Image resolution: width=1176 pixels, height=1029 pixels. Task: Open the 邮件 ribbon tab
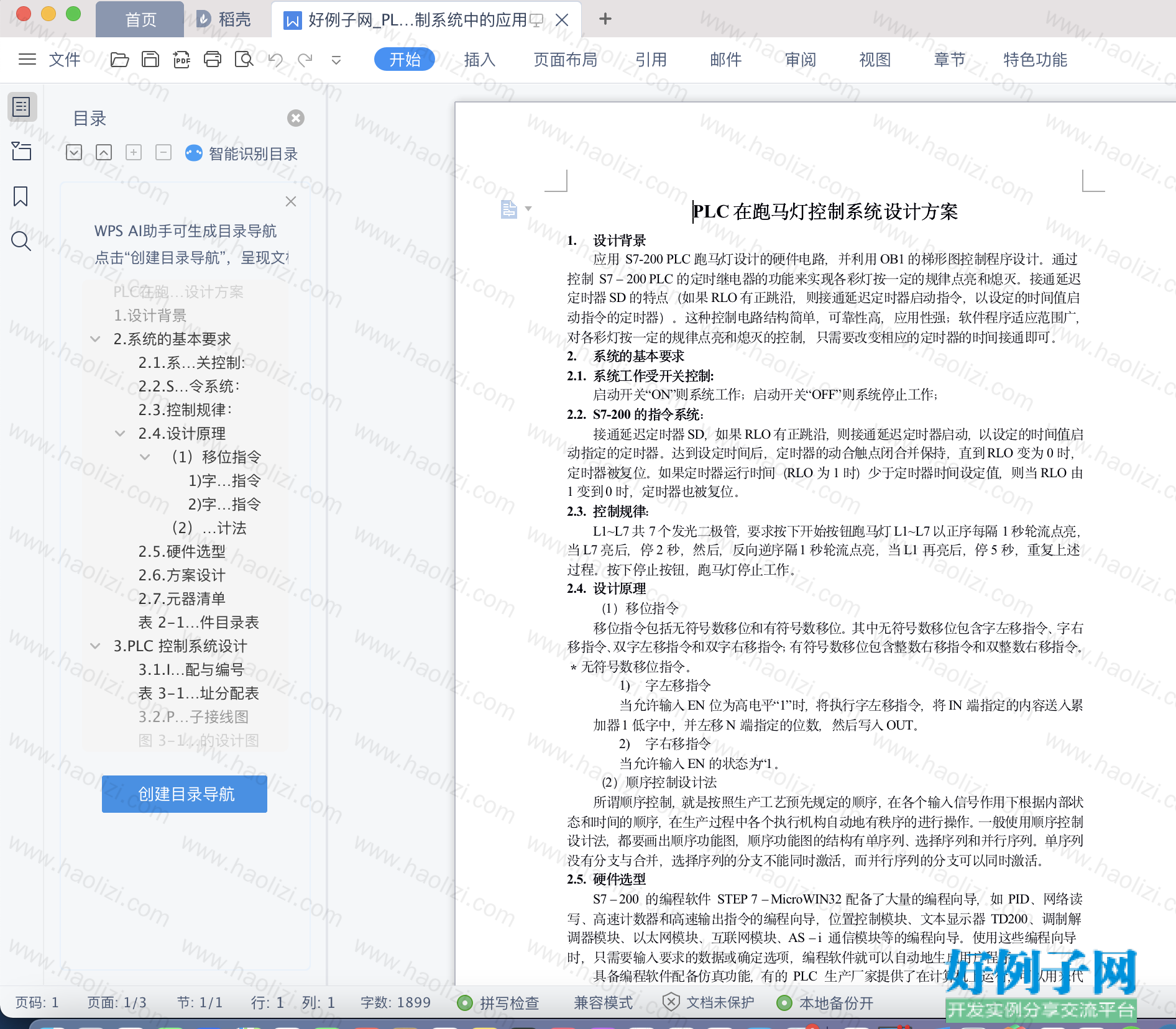pos(725,60)
